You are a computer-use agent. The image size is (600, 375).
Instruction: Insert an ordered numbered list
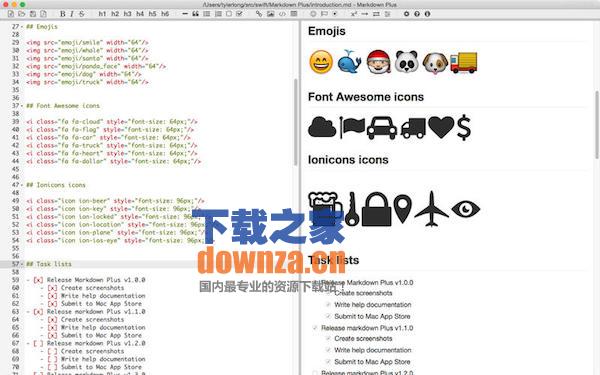pos(218,14)
